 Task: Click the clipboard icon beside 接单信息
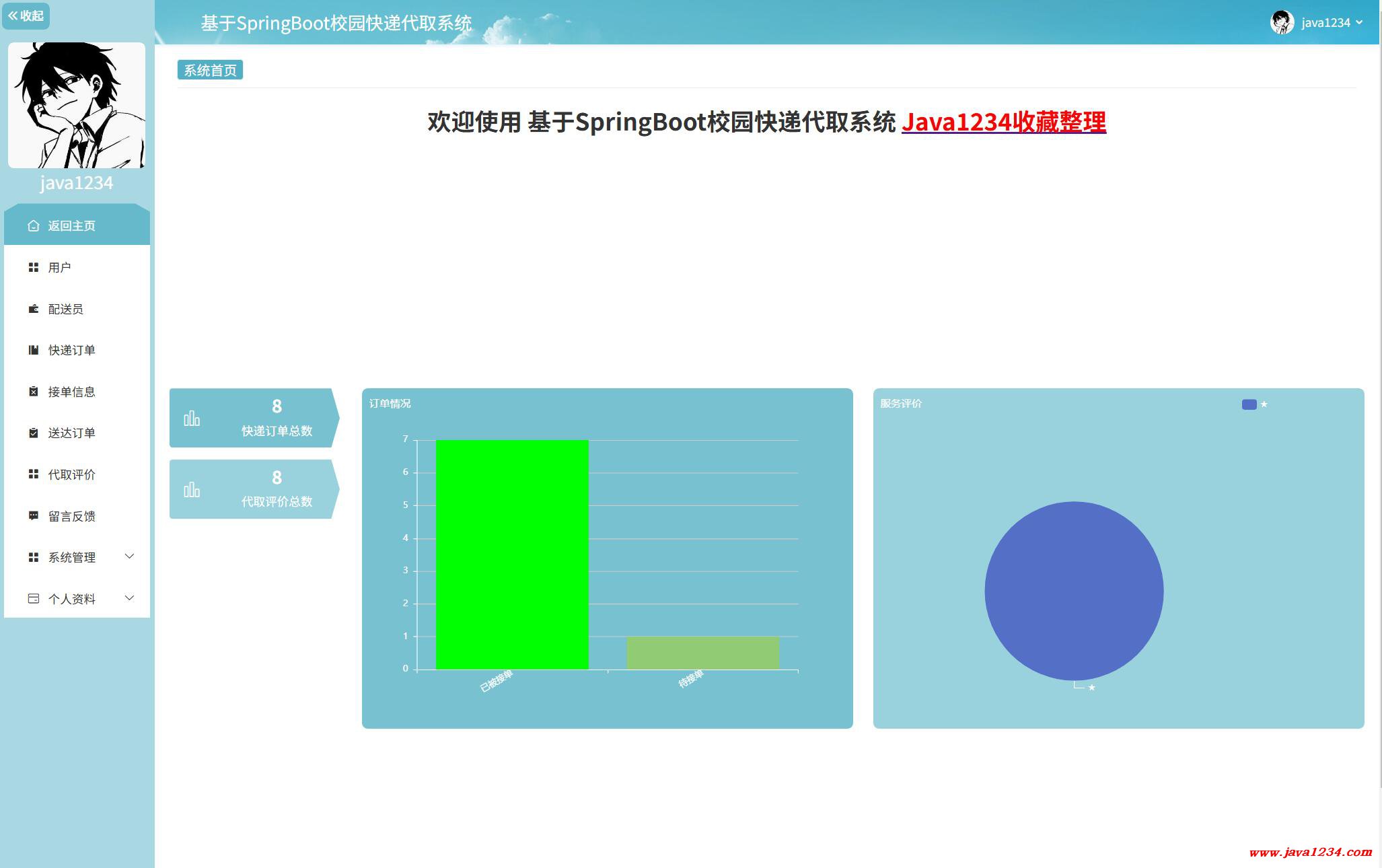(x=33, y=392)
